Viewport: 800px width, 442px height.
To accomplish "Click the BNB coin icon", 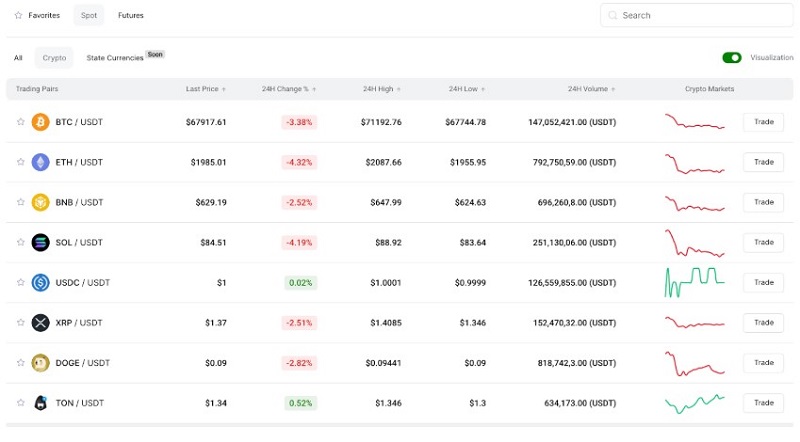I will (40, 202).
